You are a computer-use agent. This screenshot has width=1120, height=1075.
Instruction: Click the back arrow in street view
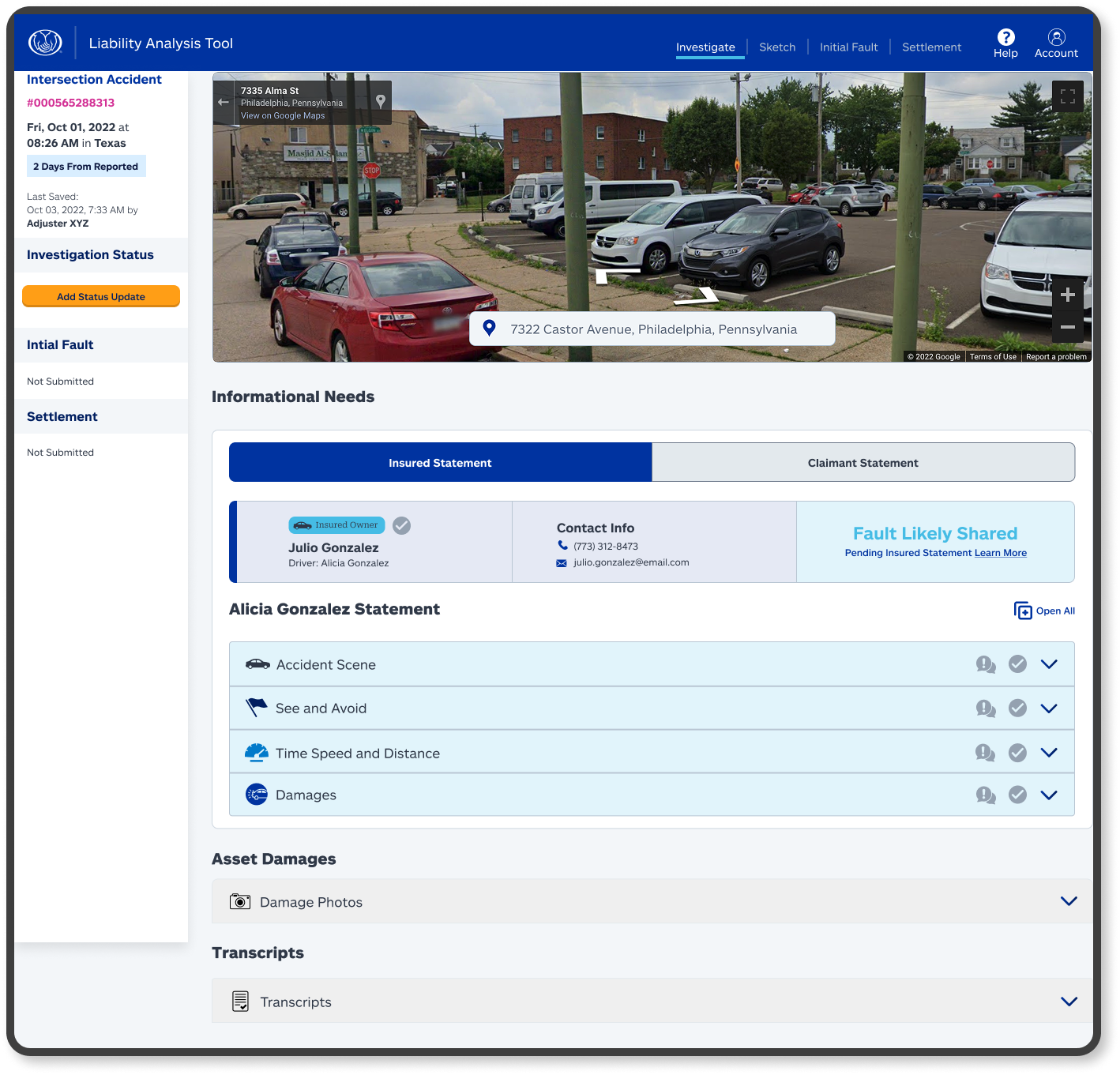pos(224,102)
